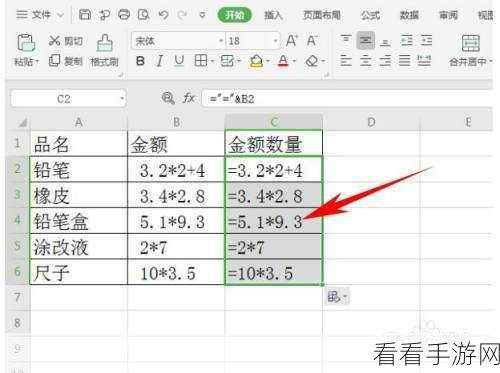Open the auto fill options icon

pyautogui.click(x=337, y=296)
